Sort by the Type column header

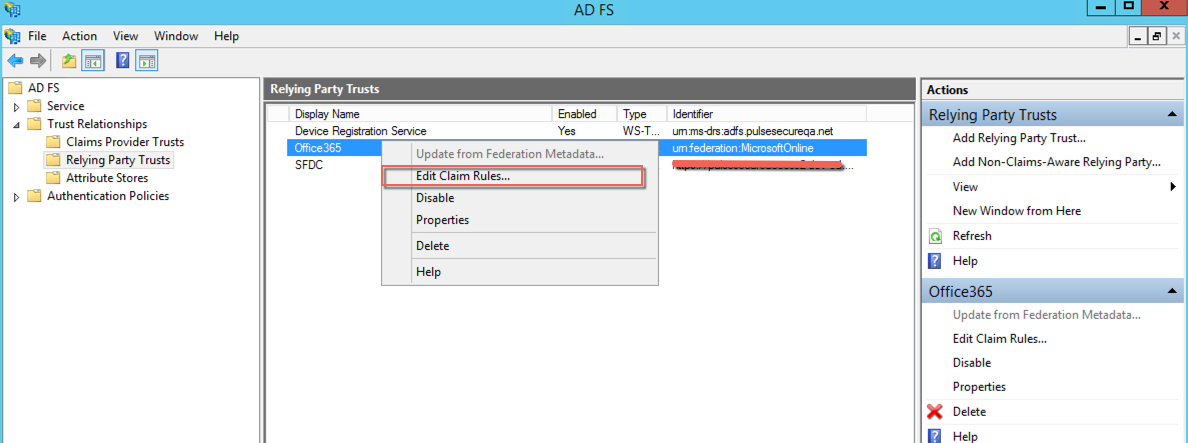(x=641, y=114)
